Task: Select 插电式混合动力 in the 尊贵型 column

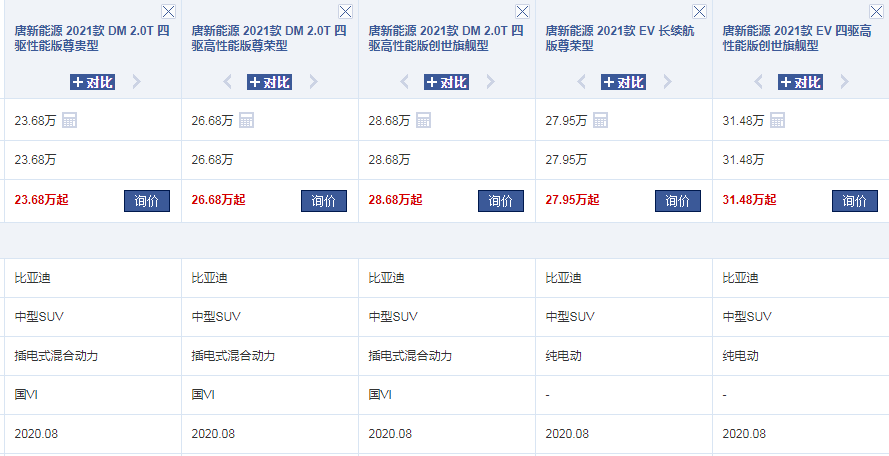Action: pos(56,356)
